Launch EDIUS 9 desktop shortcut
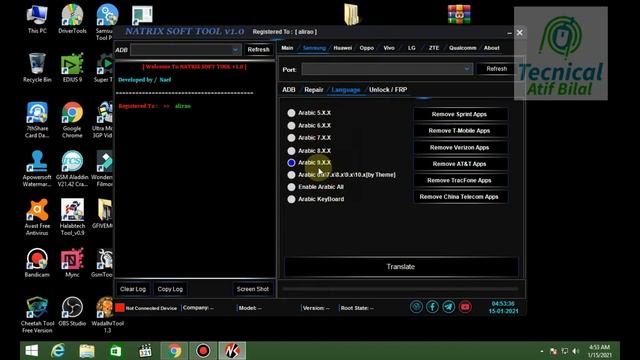 72,67
